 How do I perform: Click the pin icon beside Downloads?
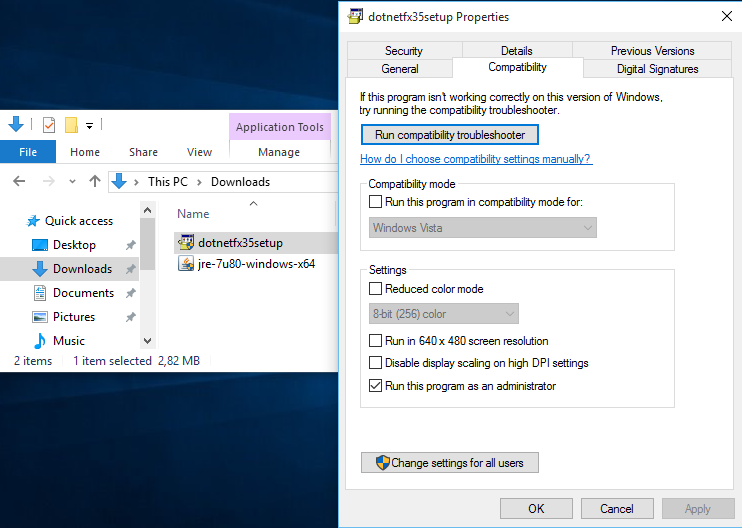pos(131,269)
